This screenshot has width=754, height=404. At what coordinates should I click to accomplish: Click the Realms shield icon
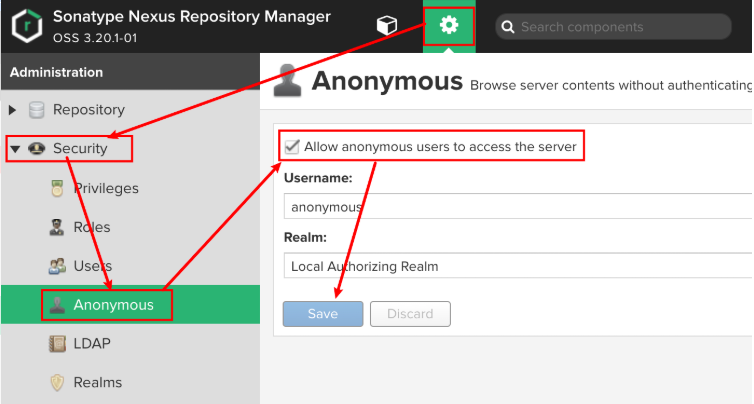[57, 383]
